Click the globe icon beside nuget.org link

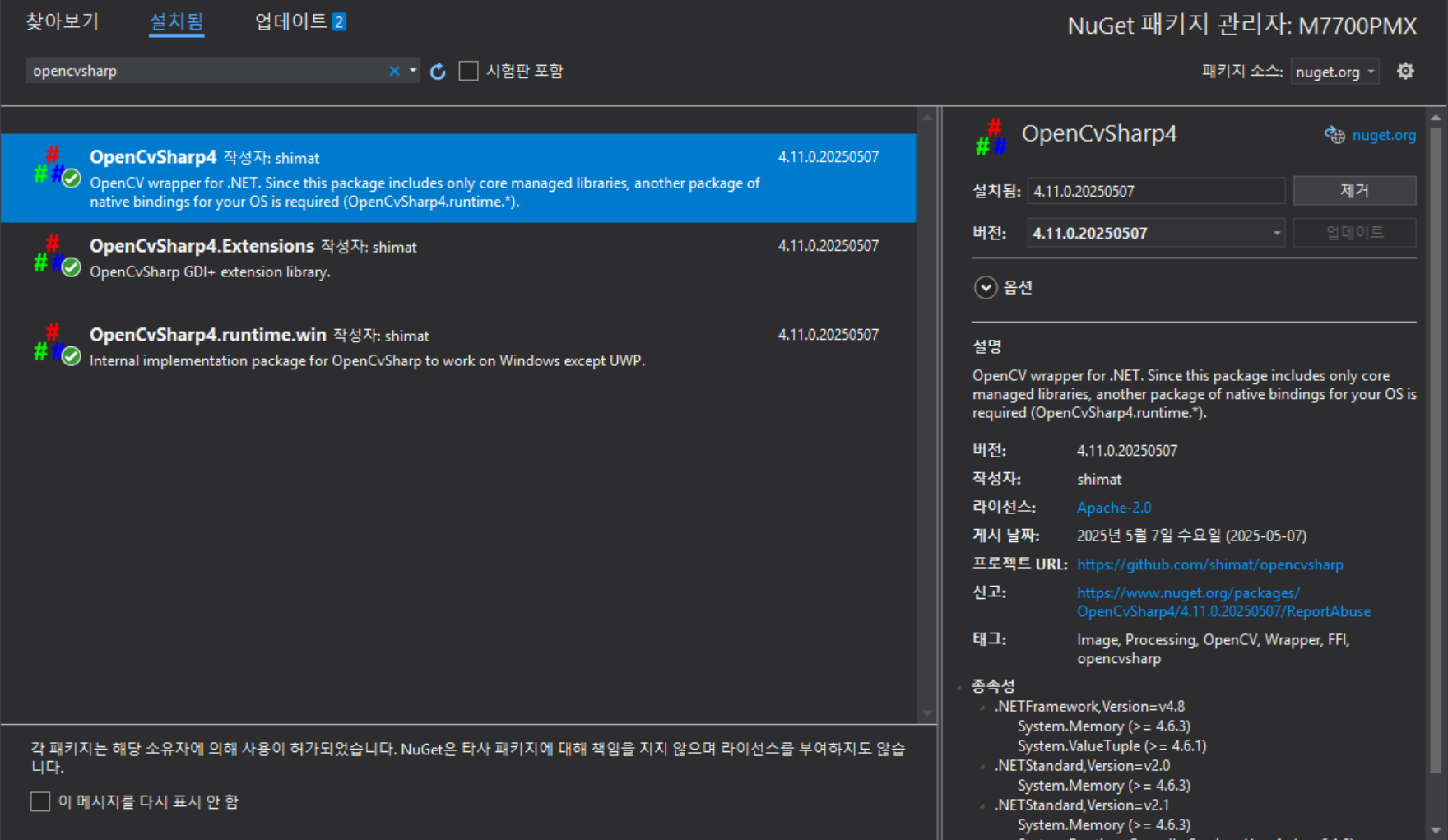[1334, 135]
